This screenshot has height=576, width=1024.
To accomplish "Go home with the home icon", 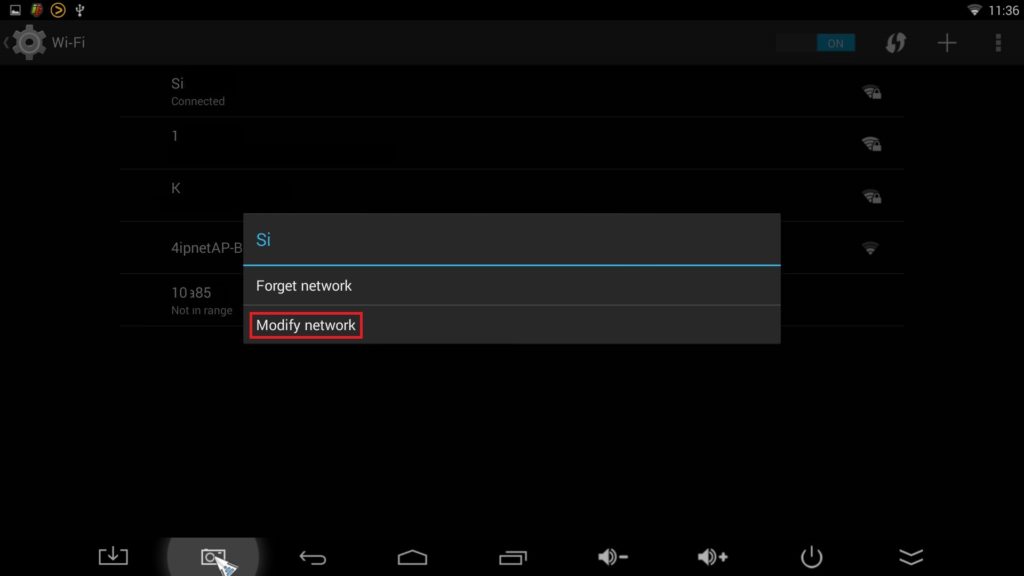I will [412, 557].
